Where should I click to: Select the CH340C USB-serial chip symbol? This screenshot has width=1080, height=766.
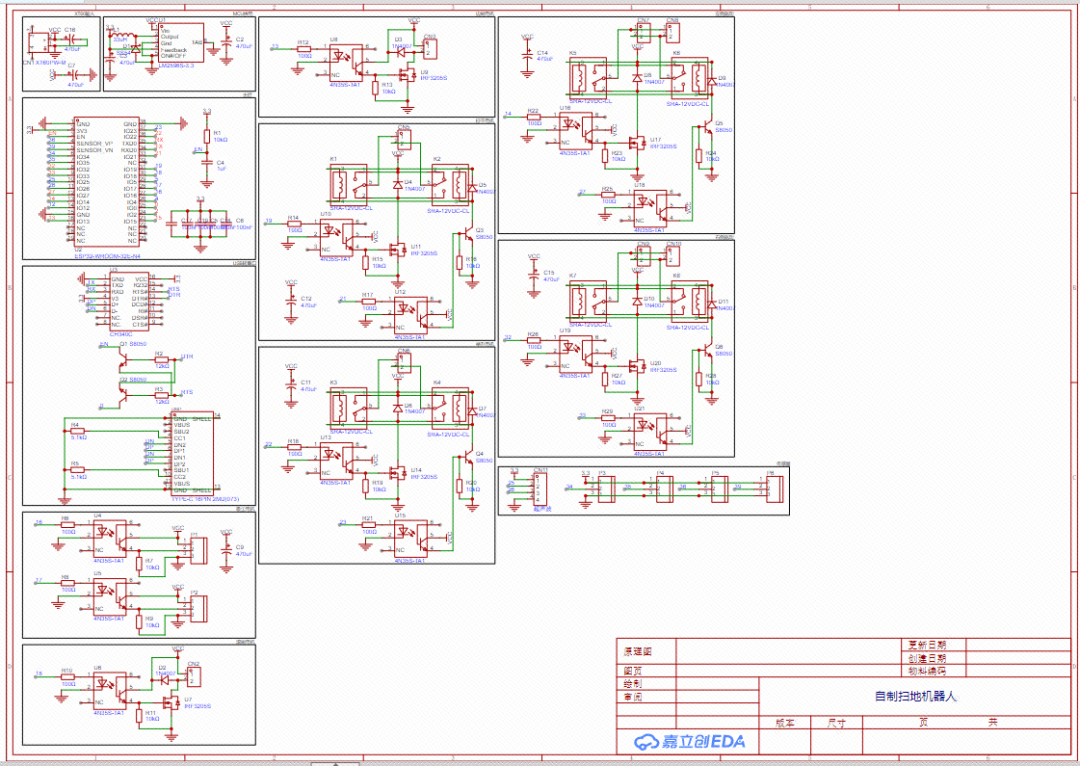(x=129, y=301)
